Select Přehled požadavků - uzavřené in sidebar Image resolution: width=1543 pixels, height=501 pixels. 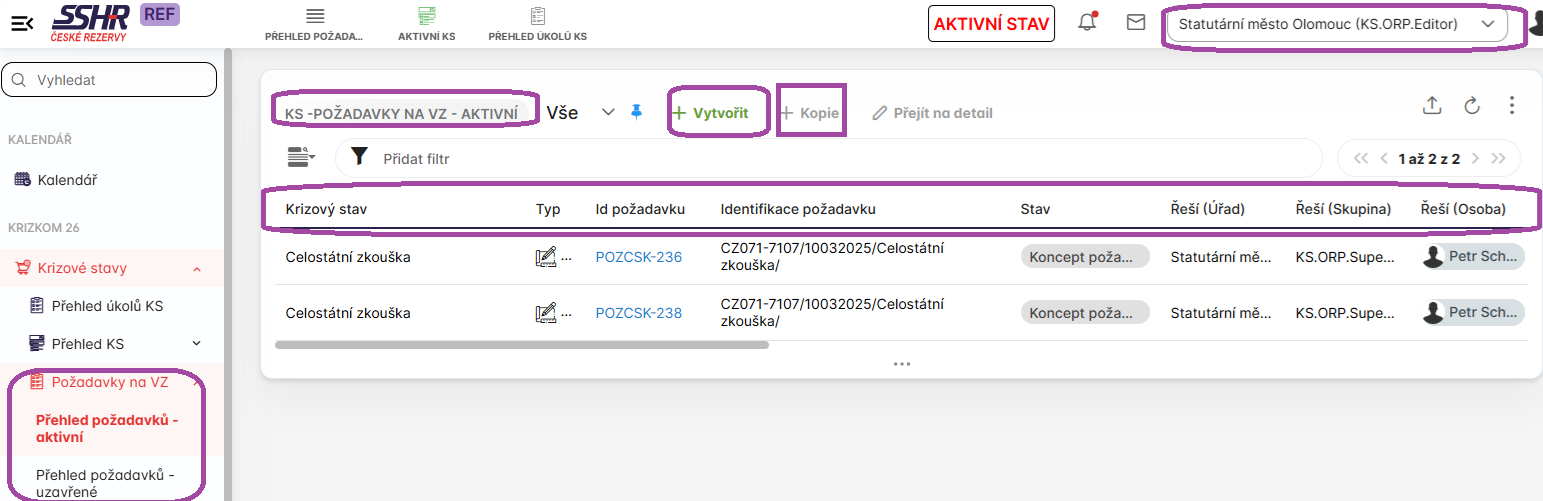pyautogui.click(x=105, y=483)
